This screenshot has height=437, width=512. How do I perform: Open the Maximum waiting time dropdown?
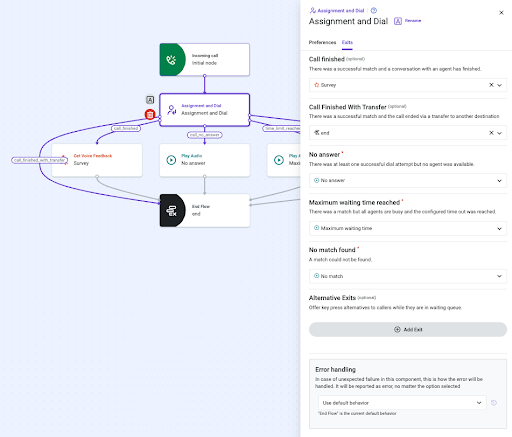(x=408, y=228)
